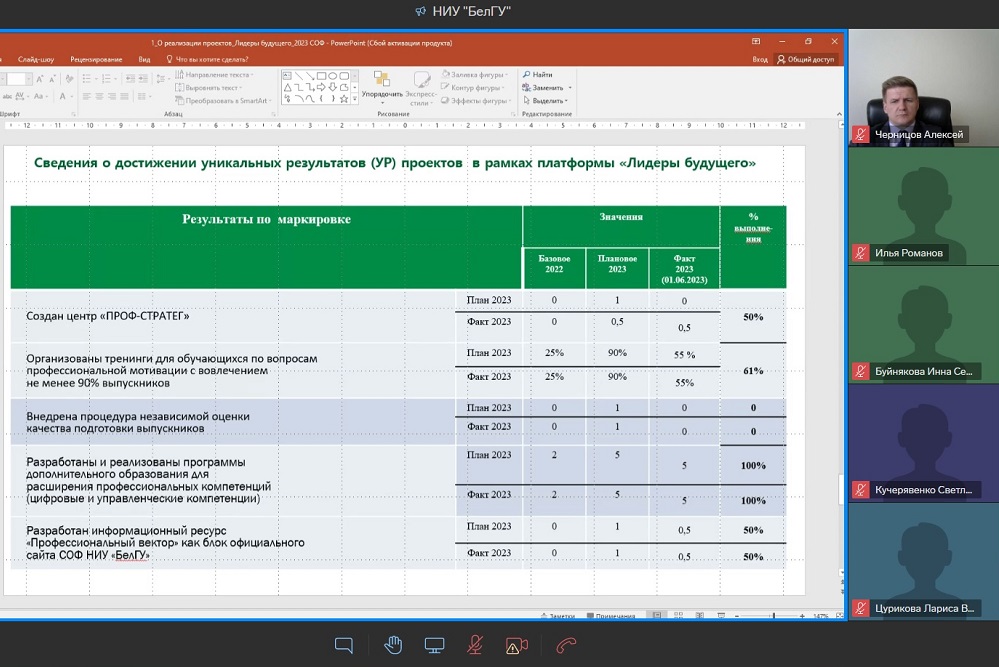Screen dimensions: 999x667
Task: Adjust the zoom slider in the status bar
Action: [x=773, y=616]
